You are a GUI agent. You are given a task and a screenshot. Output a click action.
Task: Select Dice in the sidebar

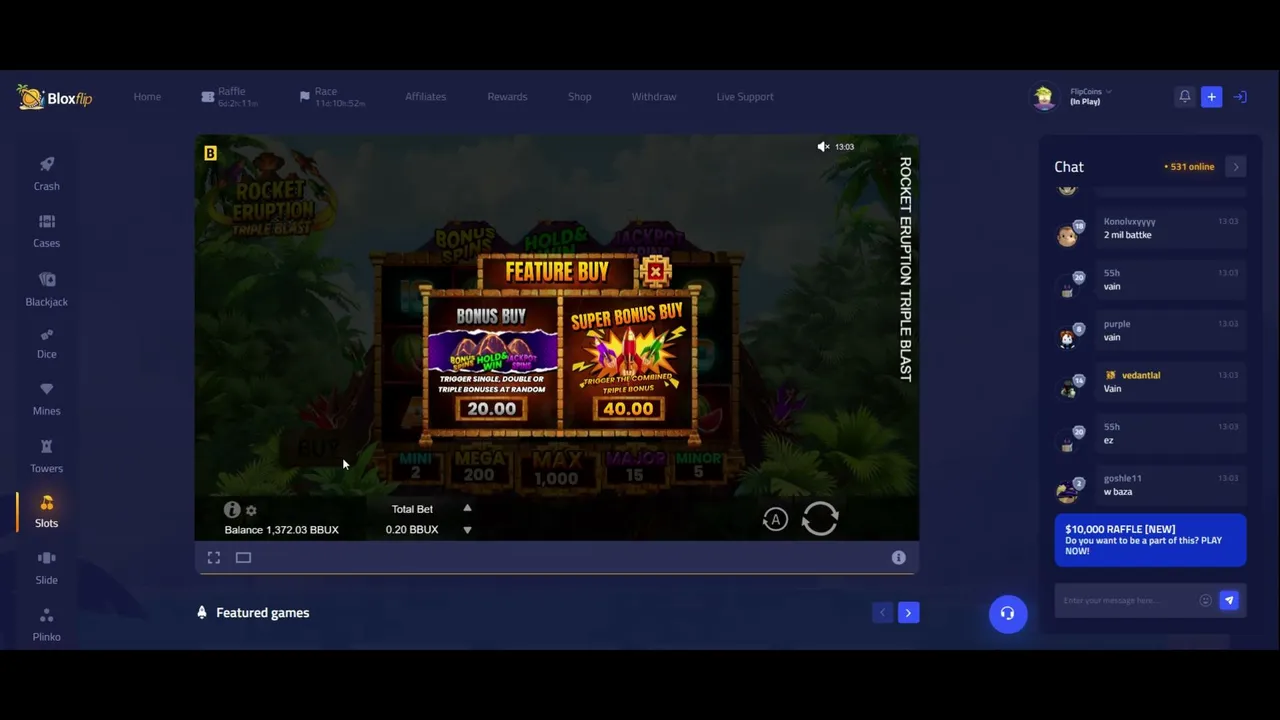[x=46, y=343]
